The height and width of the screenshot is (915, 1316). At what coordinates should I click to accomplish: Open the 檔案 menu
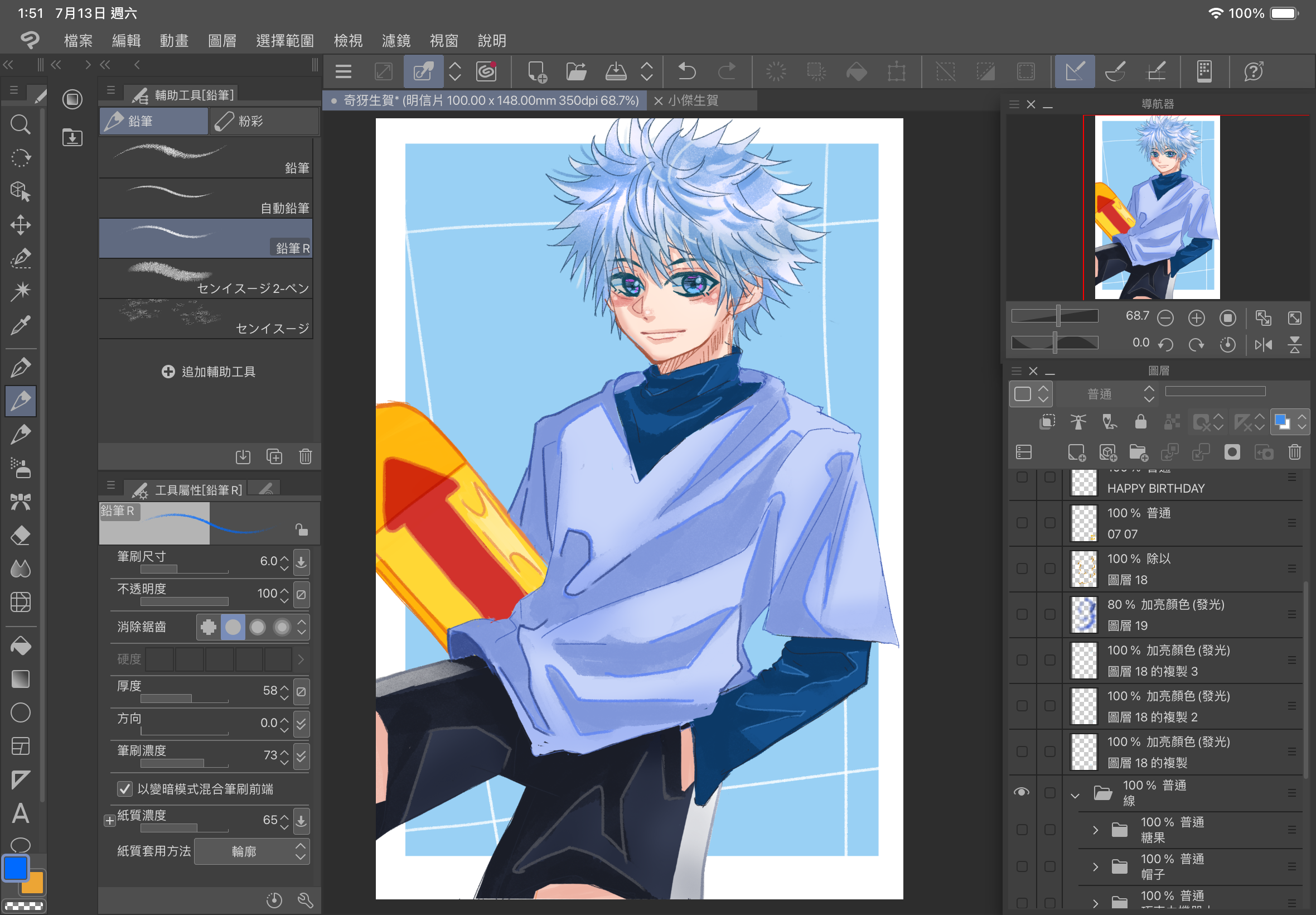tap(78, 41)
